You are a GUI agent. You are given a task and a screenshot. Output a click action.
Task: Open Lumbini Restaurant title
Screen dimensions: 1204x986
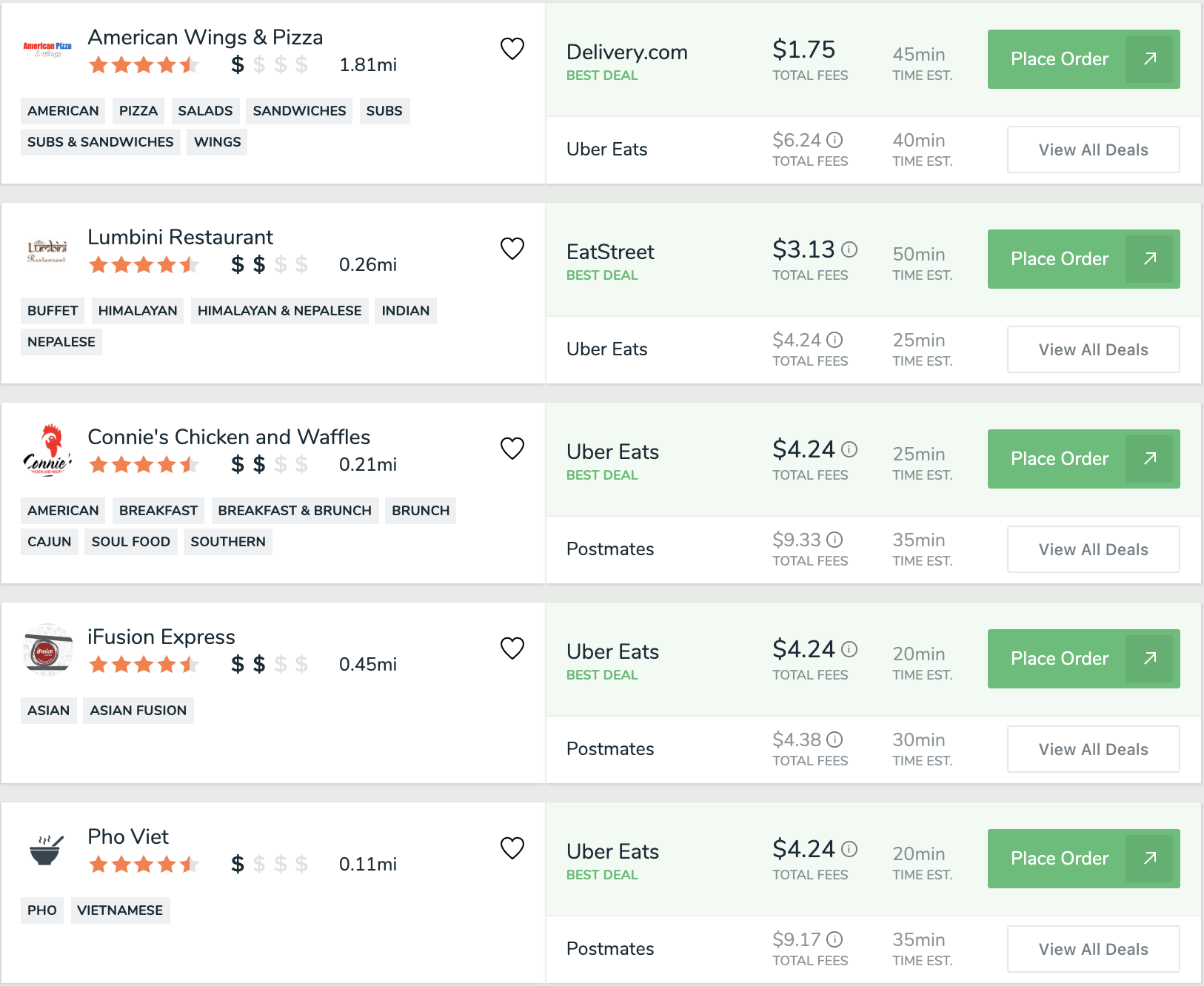[x=180, y=237]
